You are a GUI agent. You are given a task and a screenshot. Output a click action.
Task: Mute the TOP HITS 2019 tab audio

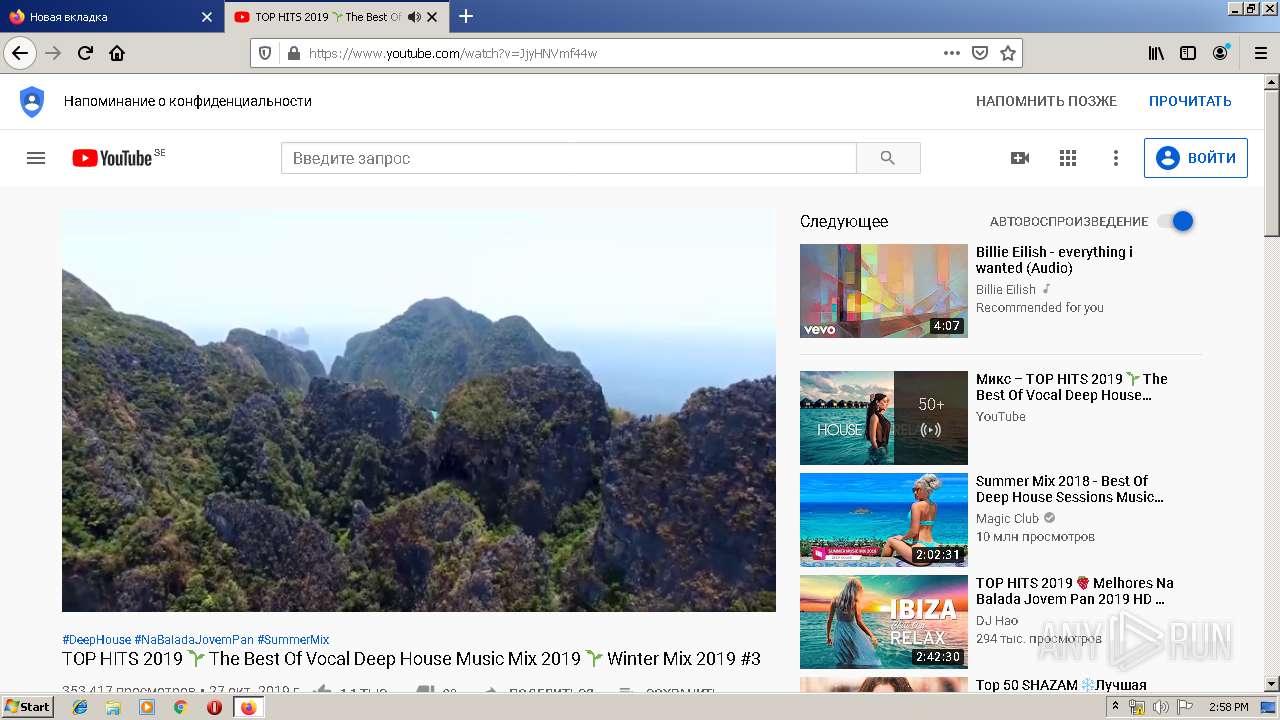click(x=414, y=17)
